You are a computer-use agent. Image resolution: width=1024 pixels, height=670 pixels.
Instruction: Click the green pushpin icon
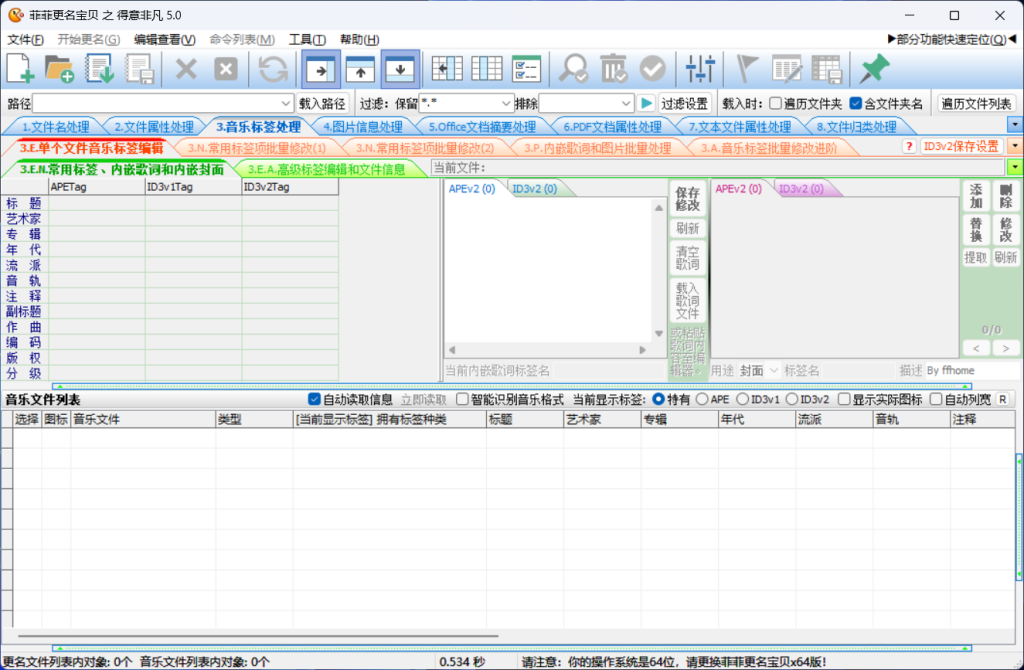(x=875, y=68)
